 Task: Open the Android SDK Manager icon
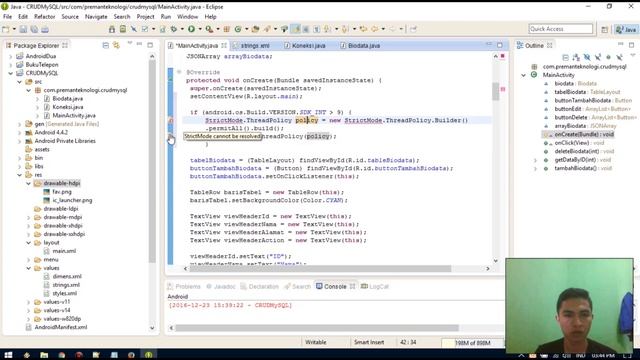[x=111, y=29]
